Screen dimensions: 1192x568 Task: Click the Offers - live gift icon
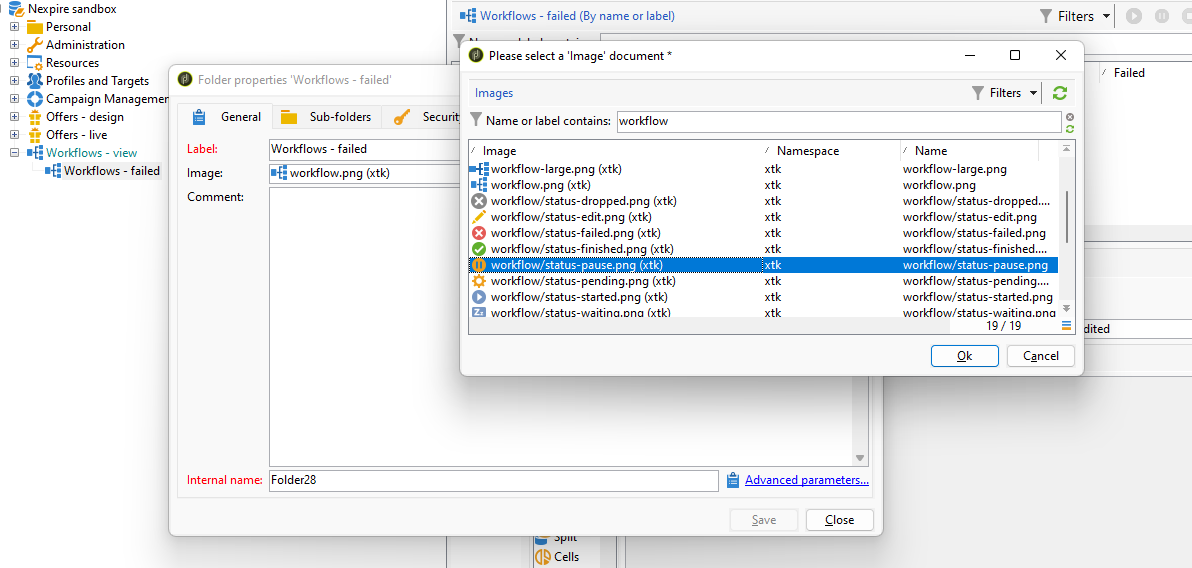pyautogui.click(x=35, y=135)
